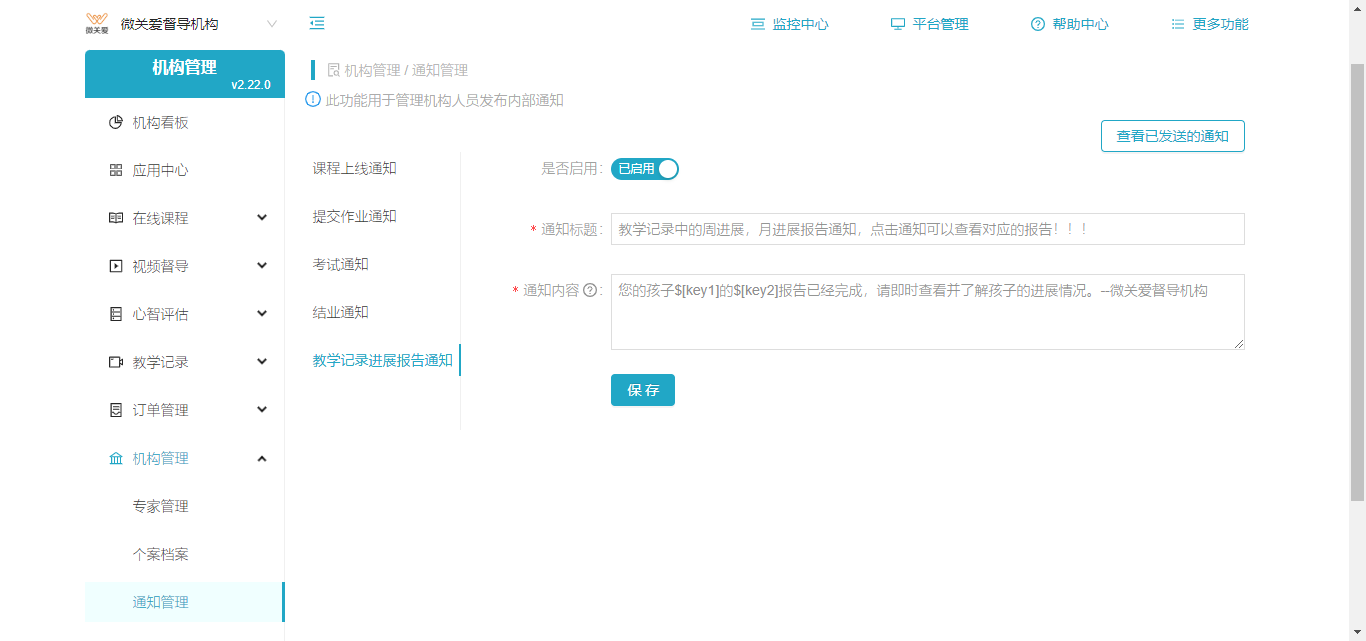1366x641 pixels.
Task: Click the 帮助中心 question mark icon
Action: [1038, 24]
